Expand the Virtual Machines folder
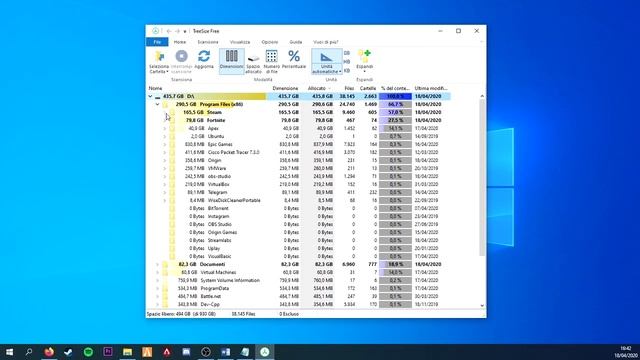The width and height of the screenshot is (640, 360). [x=158, y=273]
